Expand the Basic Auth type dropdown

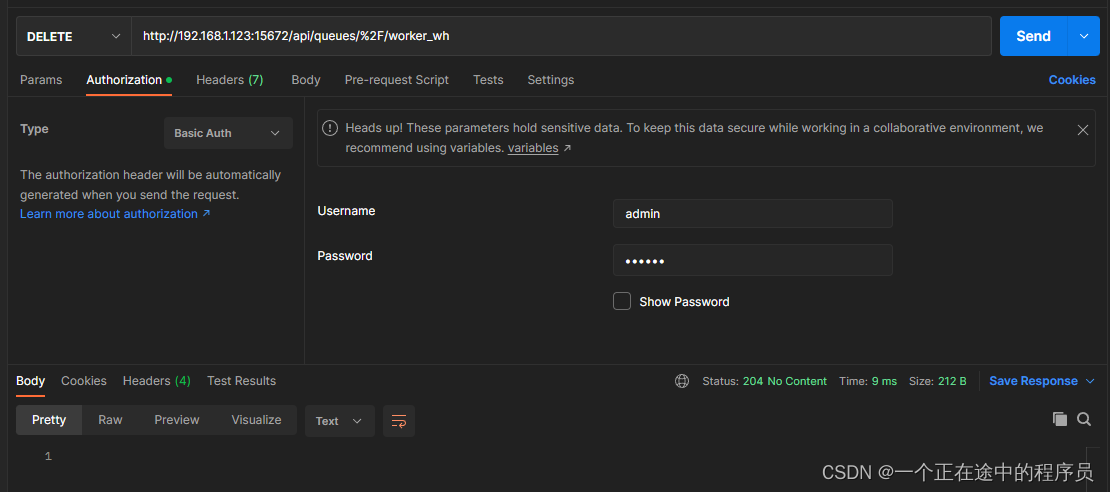click(x=228, y=133)
